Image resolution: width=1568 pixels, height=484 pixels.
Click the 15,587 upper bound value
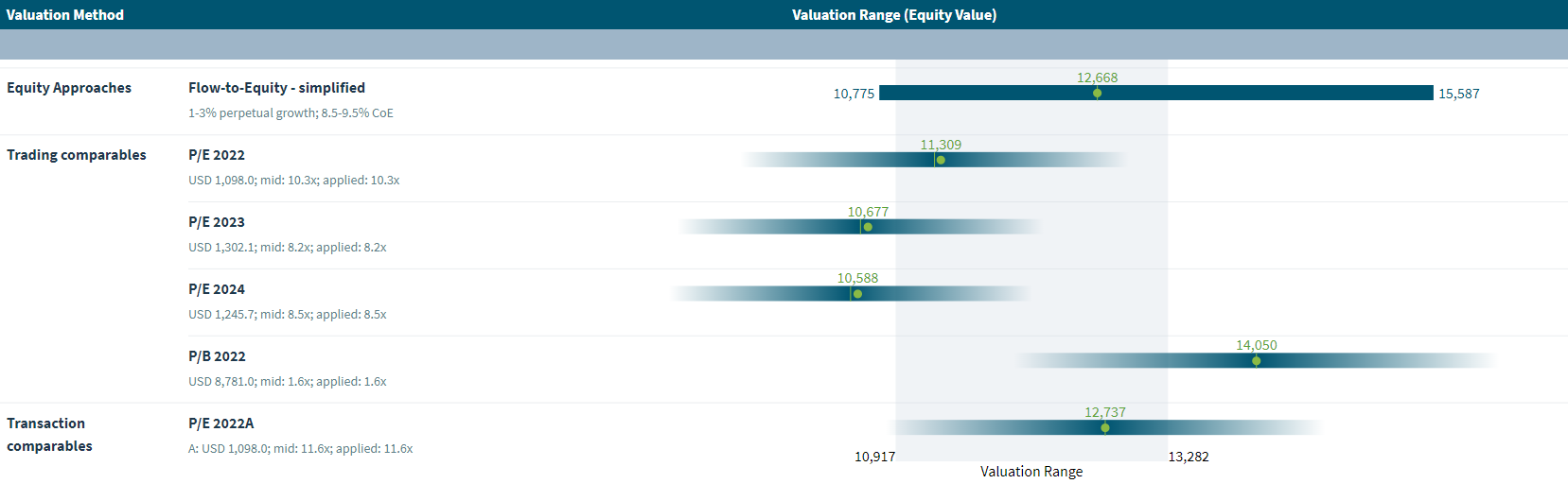pyautogui.click(x=1458, y=94)
